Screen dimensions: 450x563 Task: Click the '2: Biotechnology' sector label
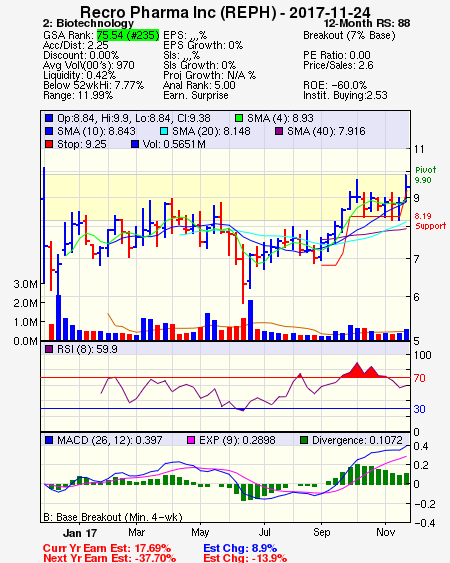[x=88, y=23]
